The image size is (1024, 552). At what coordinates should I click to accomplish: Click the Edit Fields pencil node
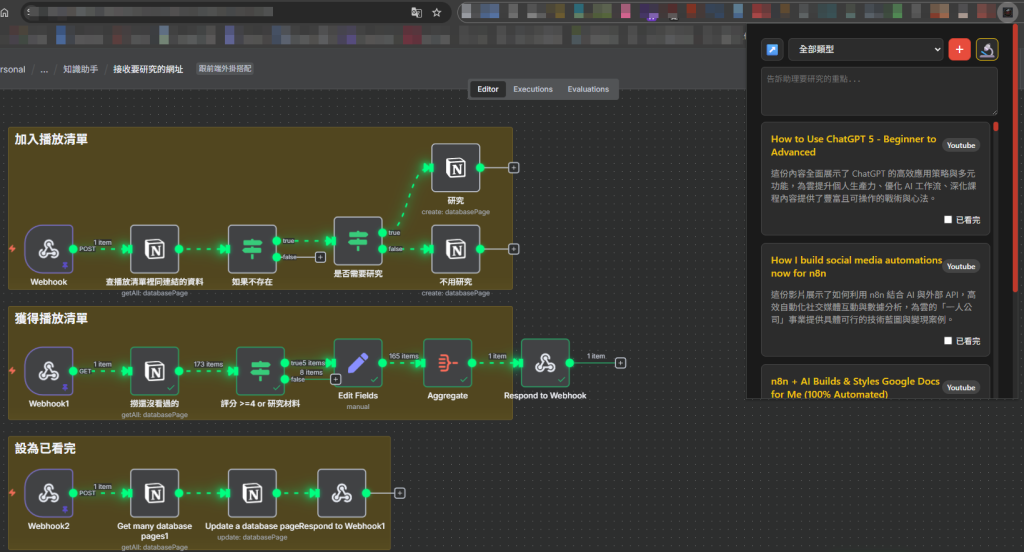point(357,364)
